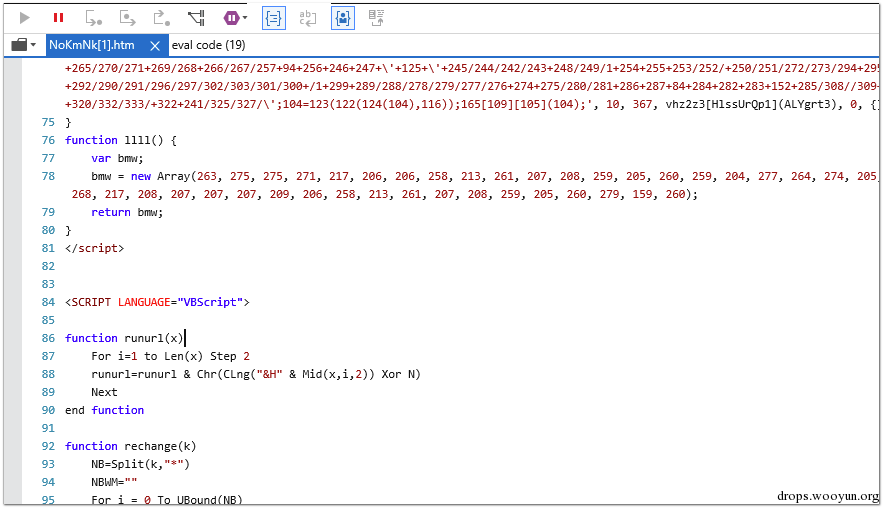Screen dimensions: 883x508
Task: Click the 'new Array(263' text on line 78
Action: pyautogui.click(x=174, y=176)
